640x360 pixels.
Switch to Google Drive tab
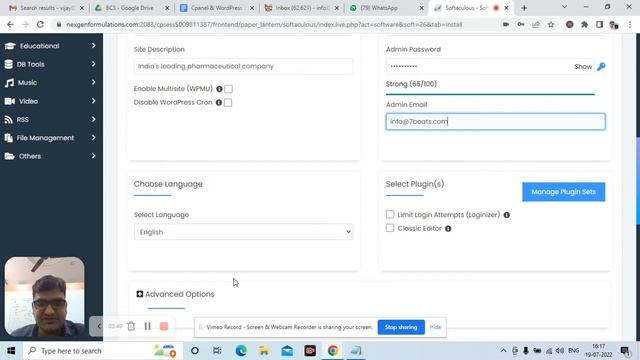coord(131,8)
